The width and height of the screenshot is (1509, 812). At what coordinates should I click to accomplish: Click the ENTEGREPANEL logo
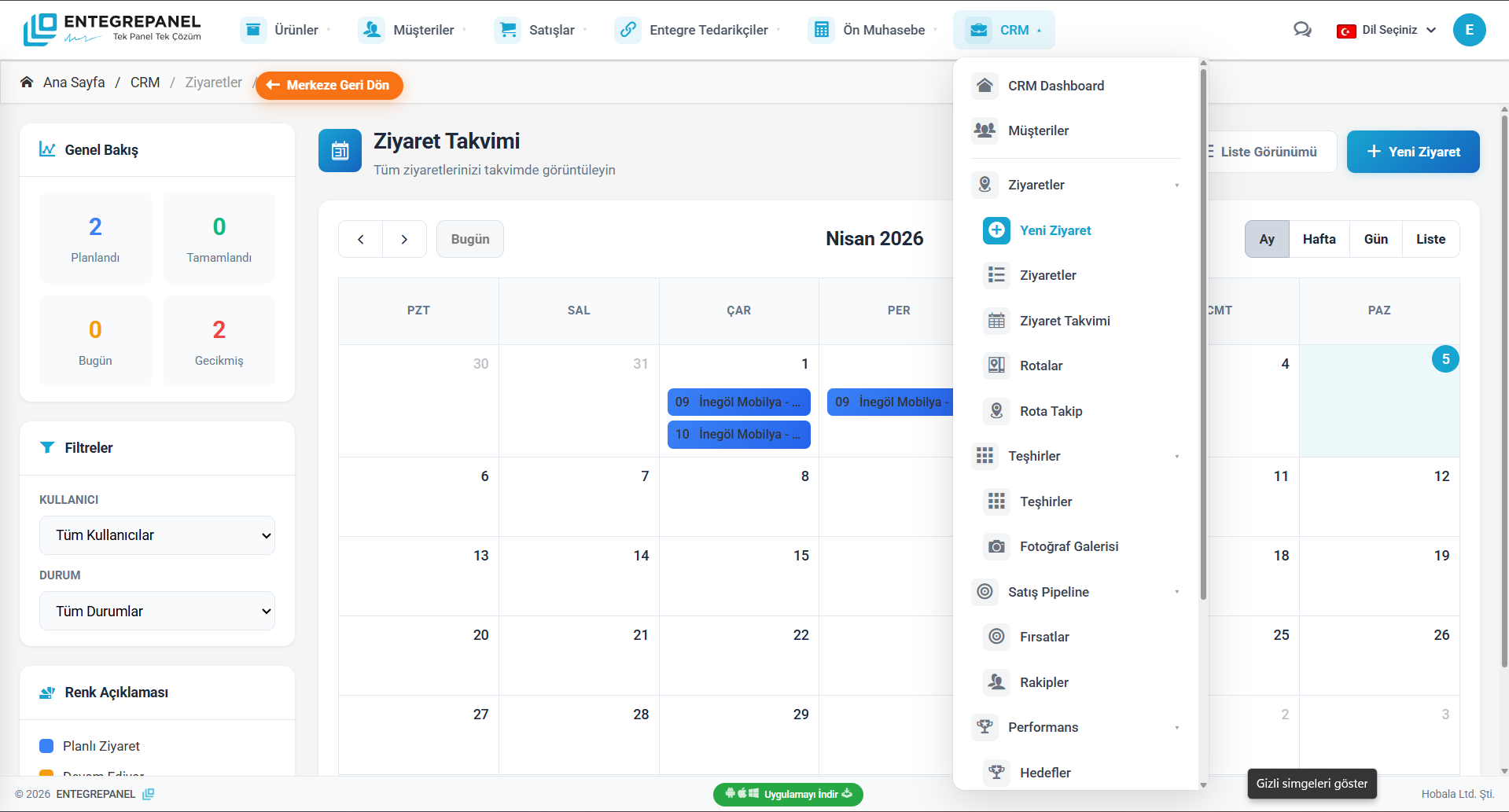pos(112,28)
